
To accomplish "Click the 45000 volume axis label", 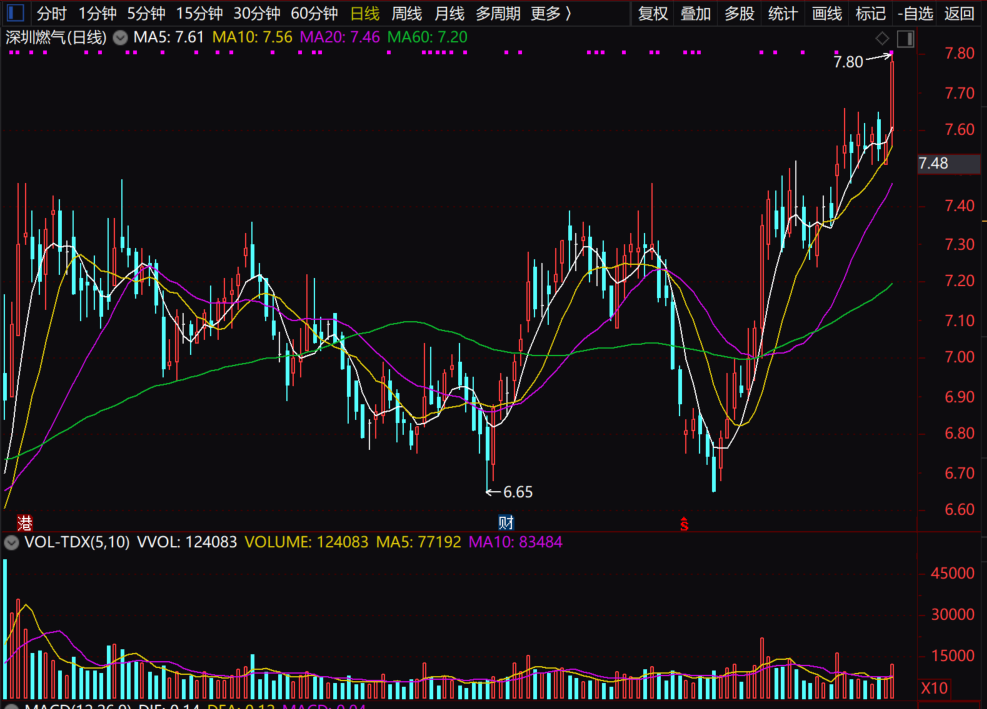I will (x=953, y=574).
